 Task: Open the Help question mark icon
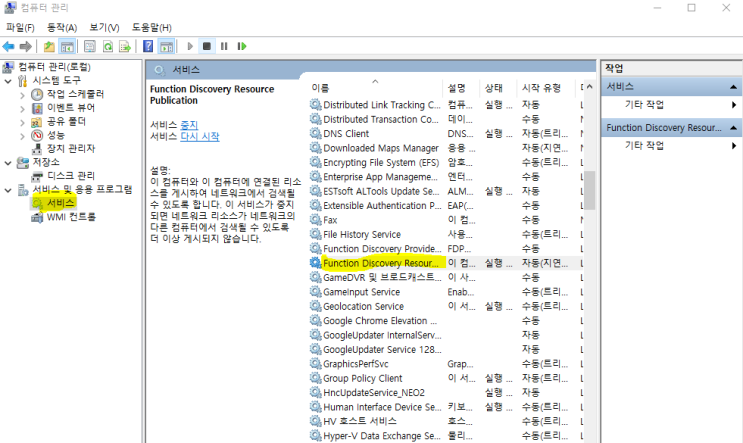pos(148,46)
